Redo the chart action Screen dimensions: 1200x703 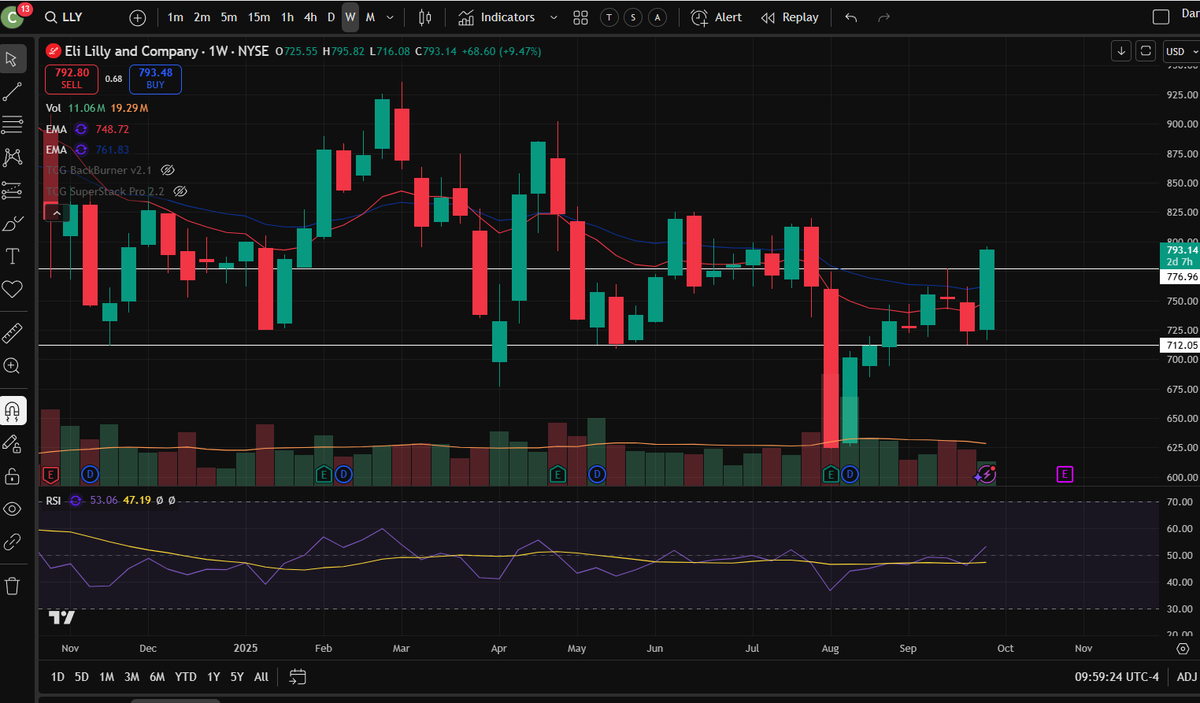pos(883,17)
